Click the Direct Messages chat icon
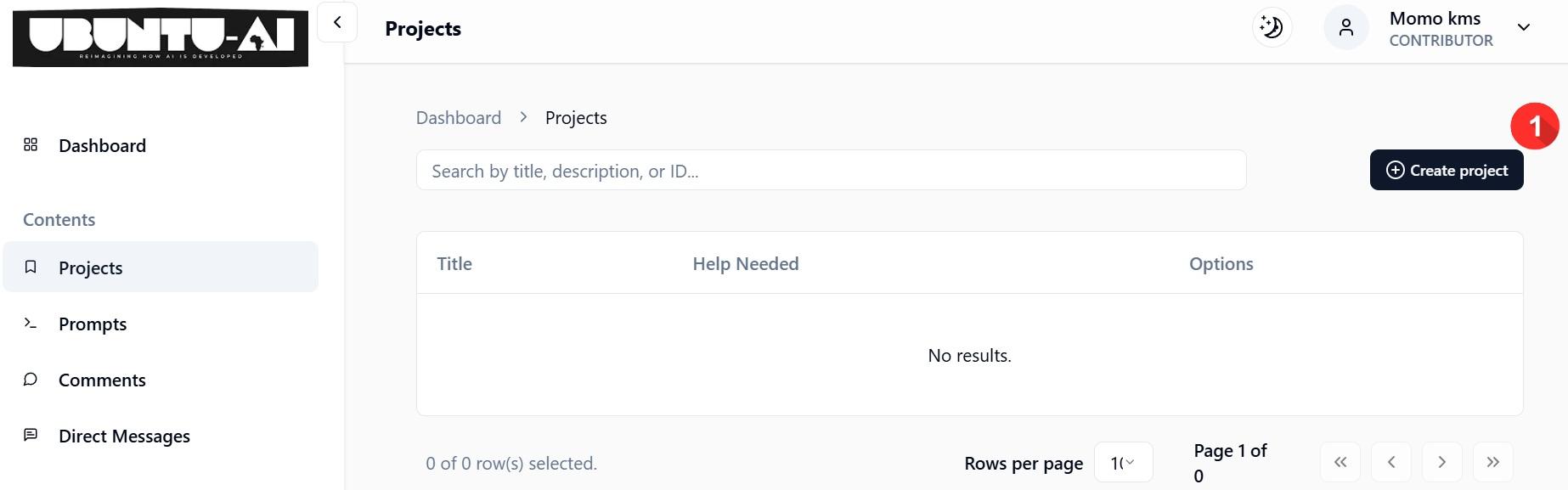 coord(31,435)
